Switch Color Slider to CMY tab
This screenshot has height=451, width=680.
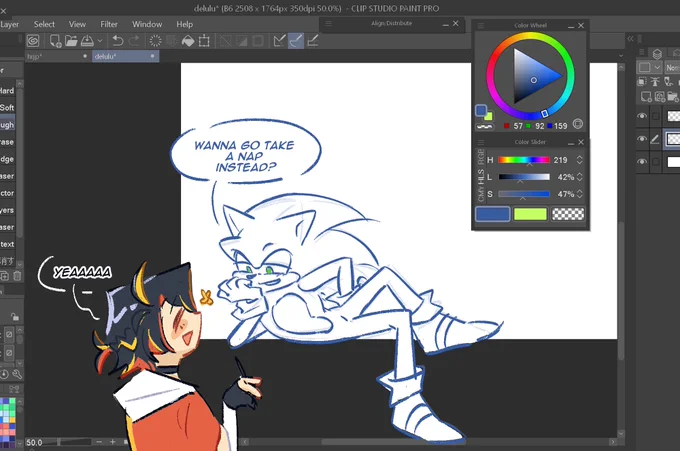point(481,194)
